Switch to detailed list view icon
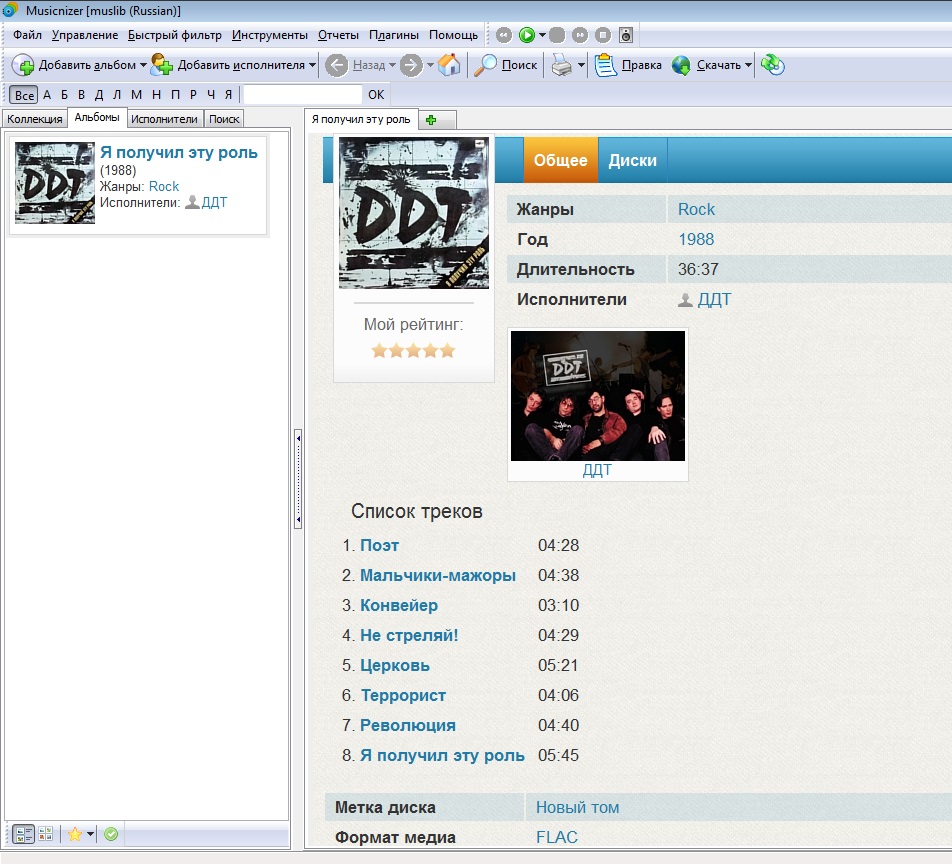The image size is (952, 864). pos(23,834)
